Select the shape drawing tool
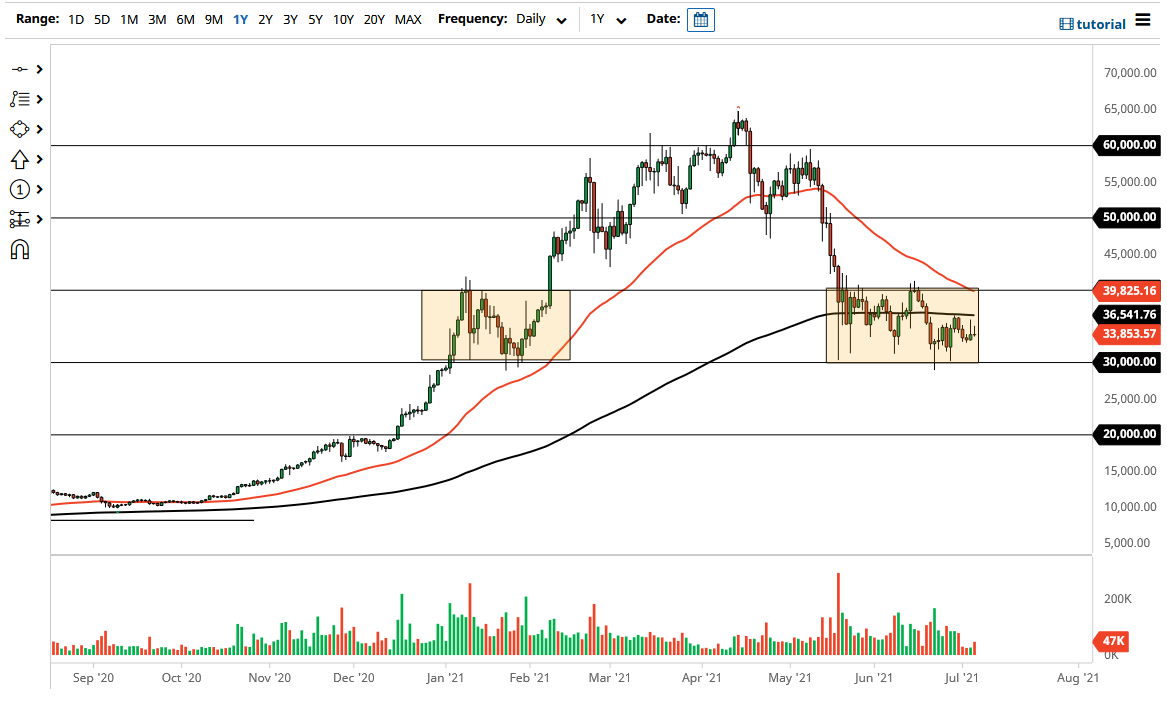 (20, 129)
